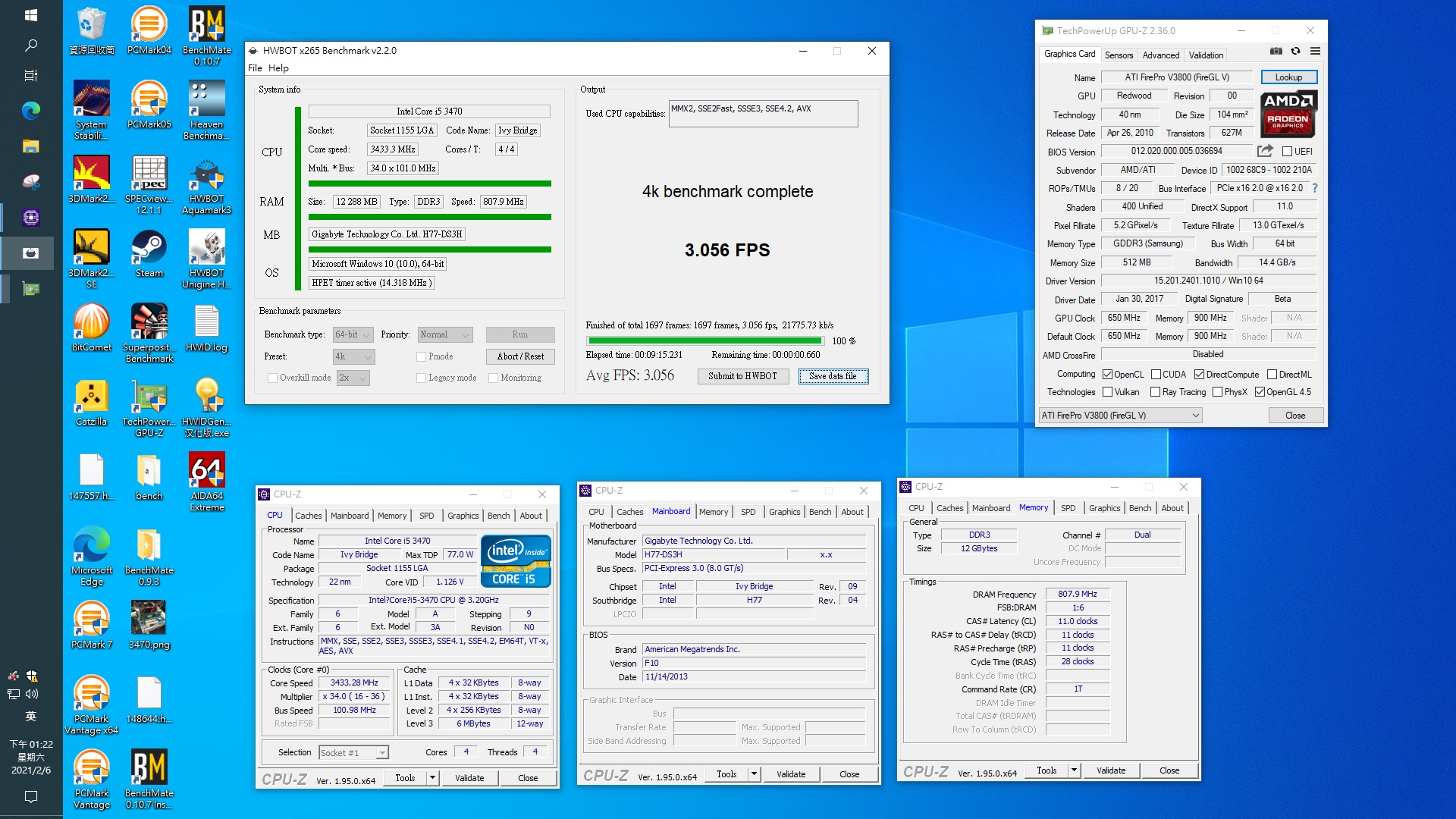Open GPU-Z hamburger menu icon
This screenshot has width=1456, height=819.
(x=1315, y=51)
